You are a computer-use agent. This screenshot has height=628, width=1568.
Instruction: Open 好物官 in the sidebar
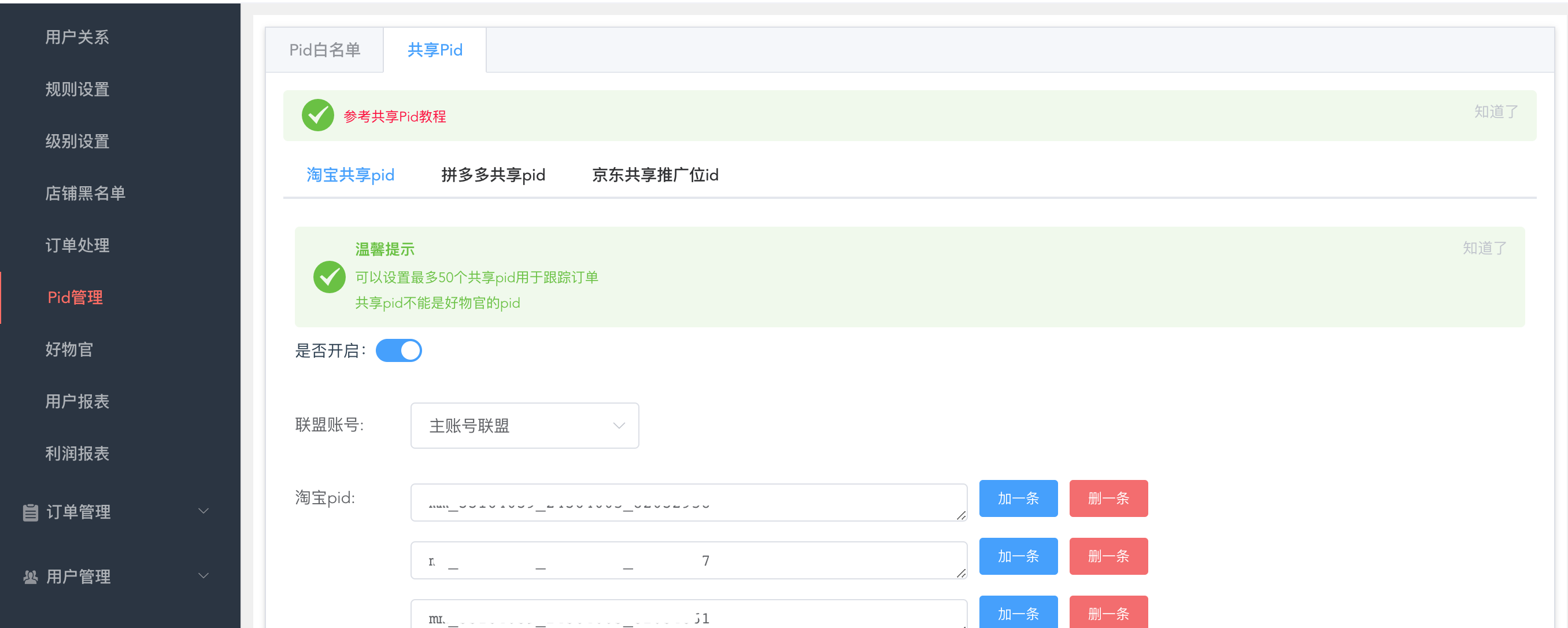[x=69, y=349]
